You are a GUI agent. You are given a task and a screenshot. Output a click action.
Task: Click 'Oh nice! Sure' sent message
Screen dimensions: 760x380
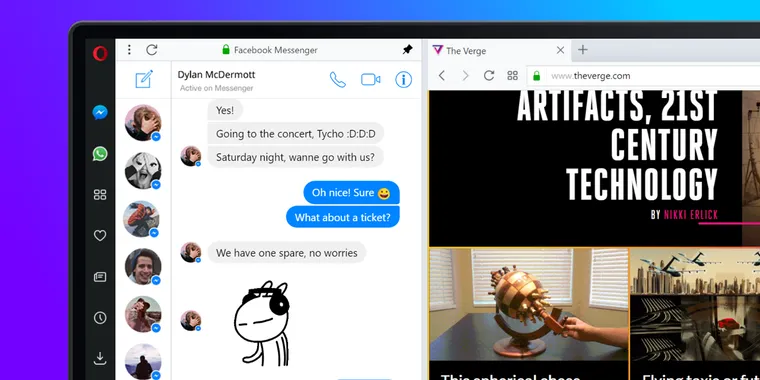pos(351,193)
